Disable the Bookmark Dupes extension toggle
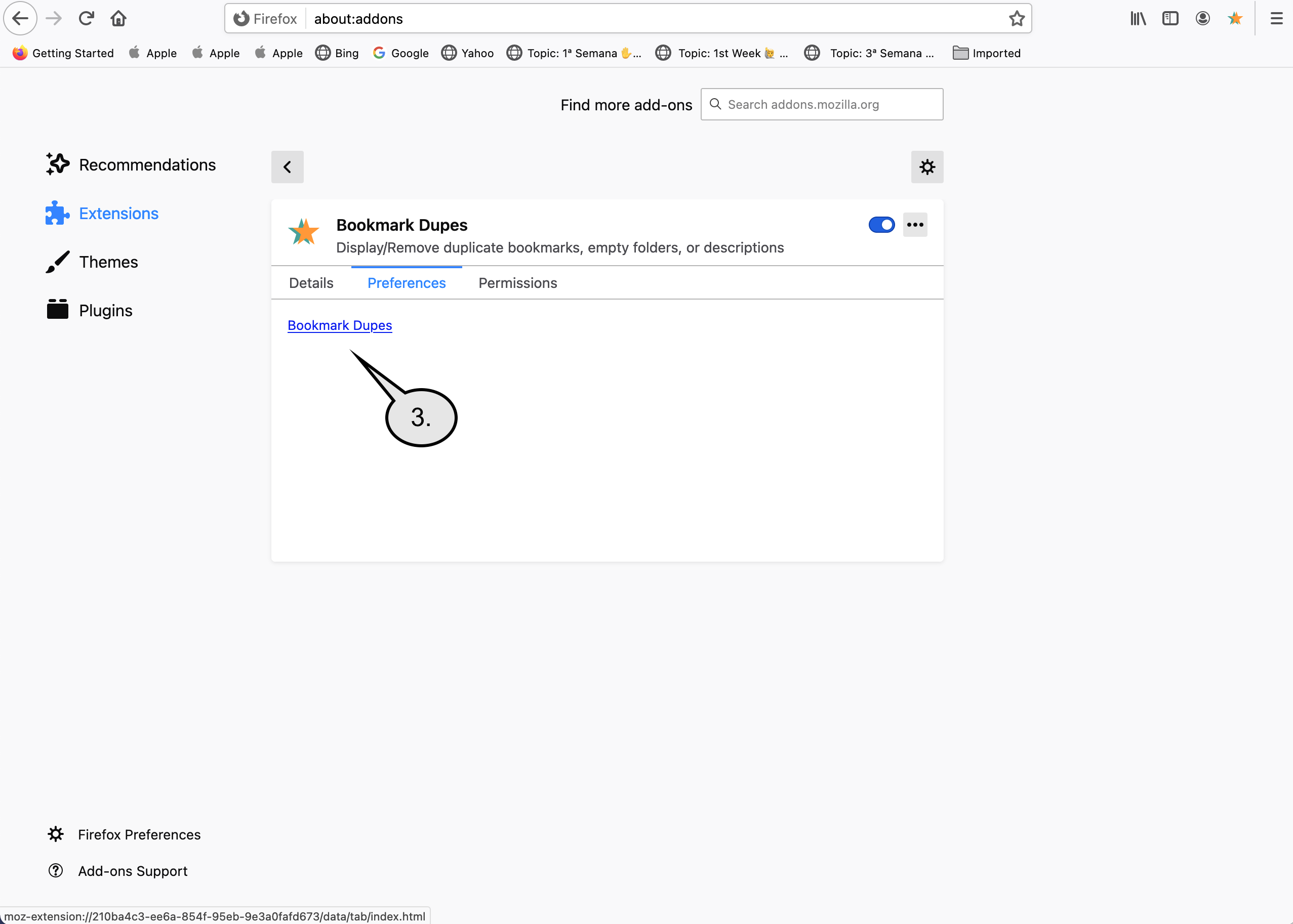The height and width of the screenshot is (924, 1293). click(x=881, y=225)
